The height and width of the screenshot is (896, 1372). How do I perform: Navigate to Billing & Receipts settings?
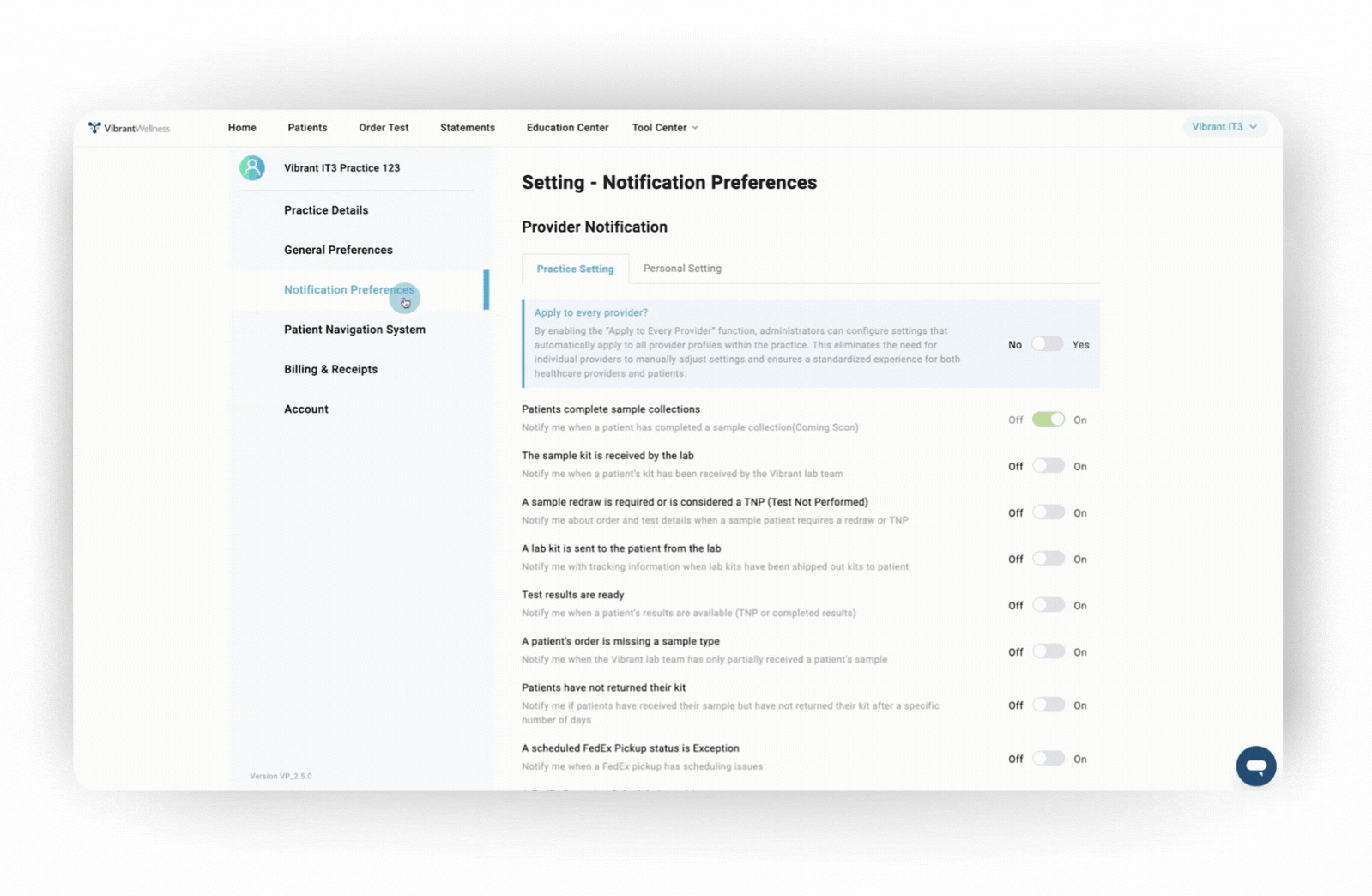click(x=330, y=370)
